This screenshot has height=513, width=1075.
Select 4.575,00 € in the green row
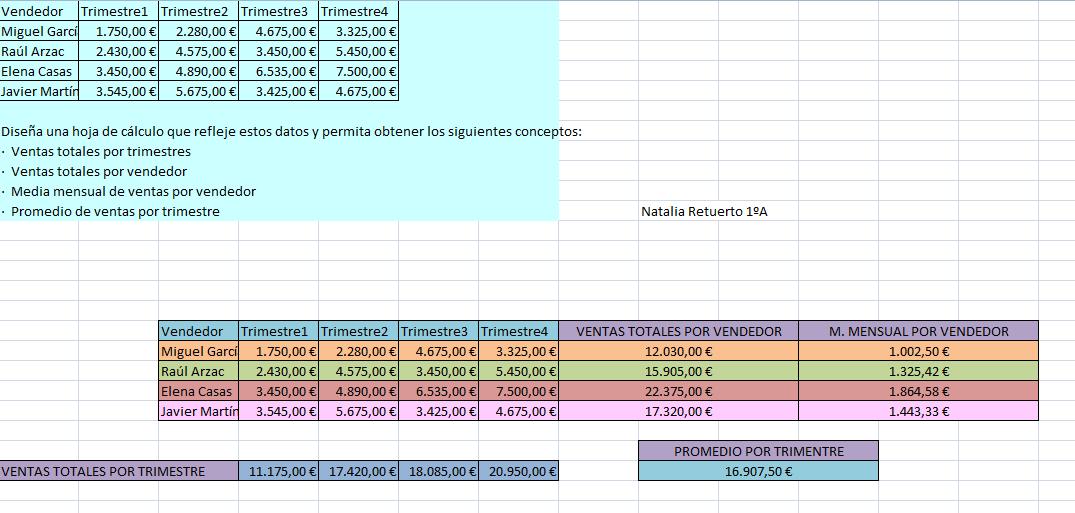359,371
